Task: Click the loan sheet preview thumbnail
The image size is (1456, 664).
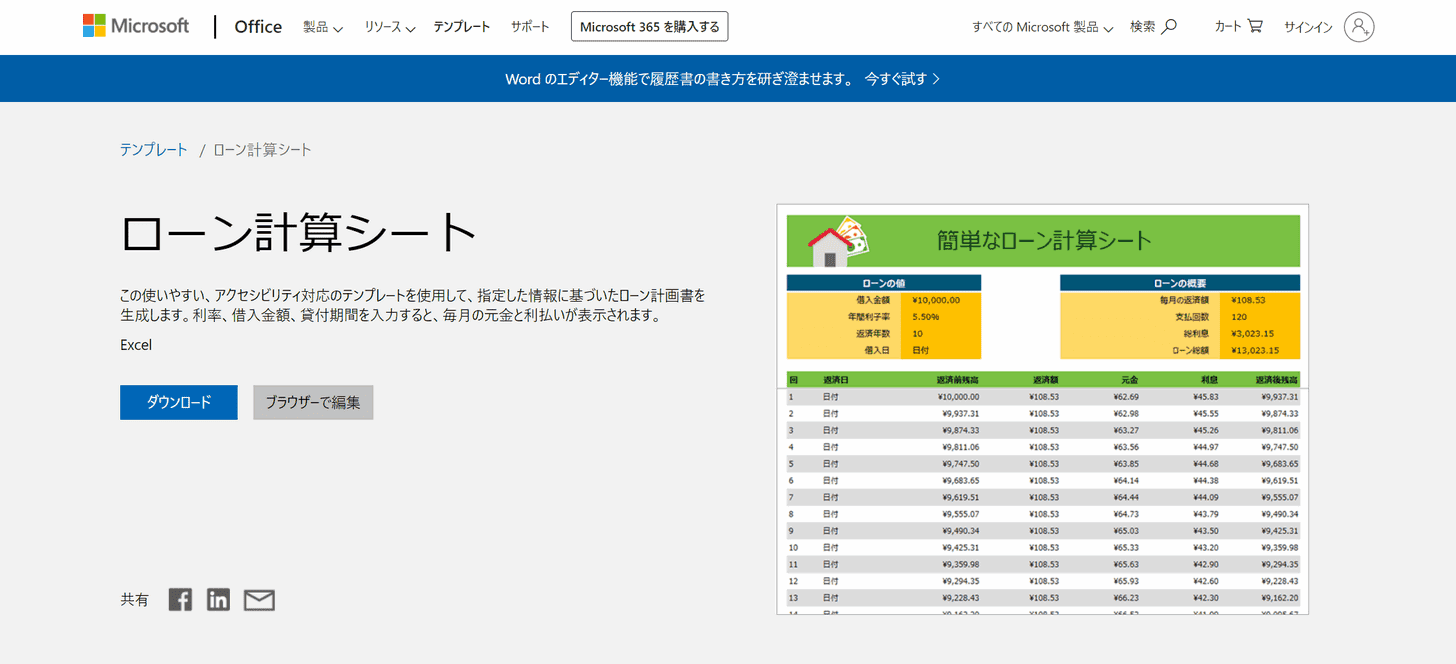Action: [x=1042, y=409]
